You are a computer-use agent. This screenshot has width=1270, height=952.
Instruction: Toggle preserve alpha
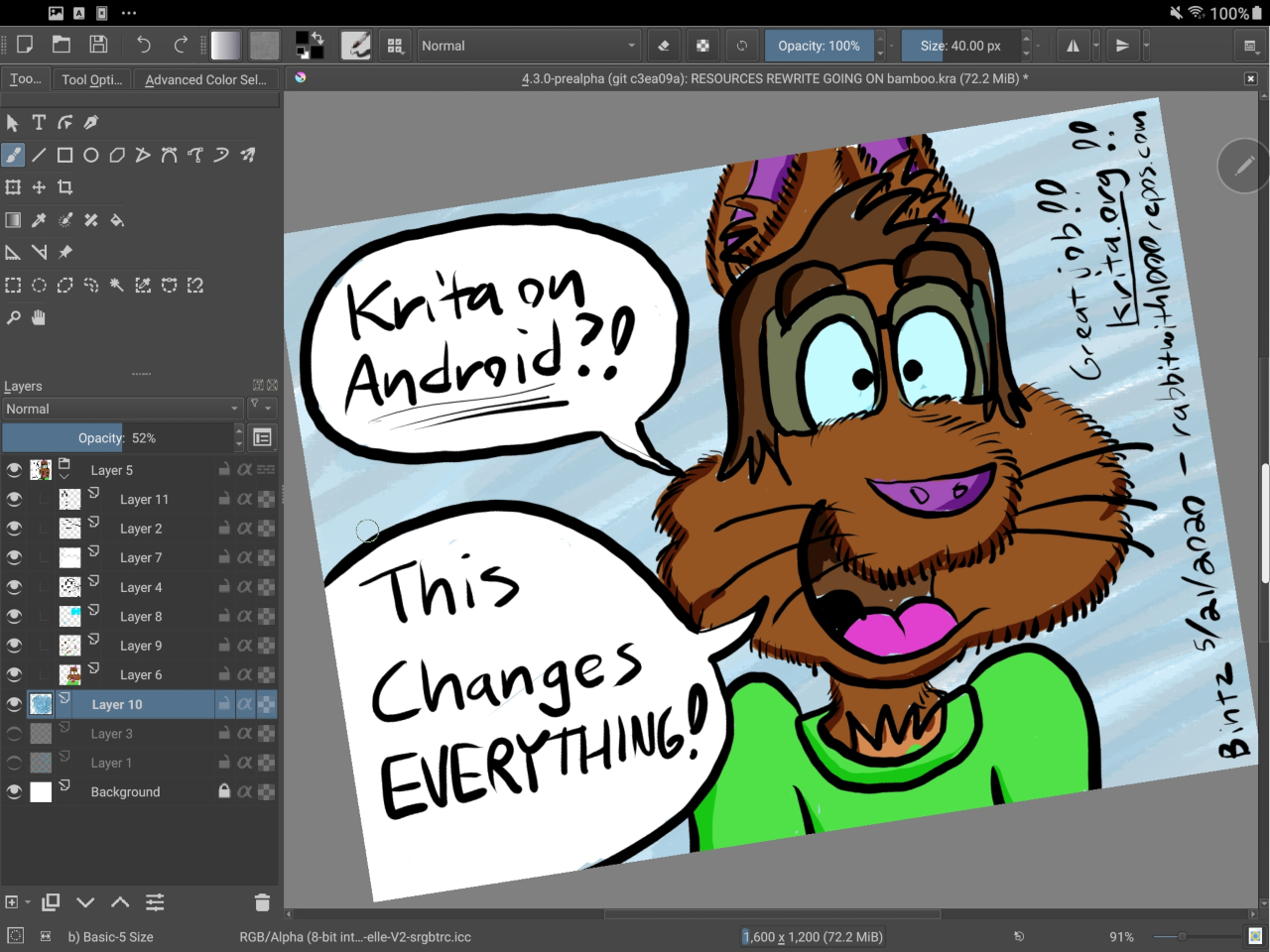[702, 46]
